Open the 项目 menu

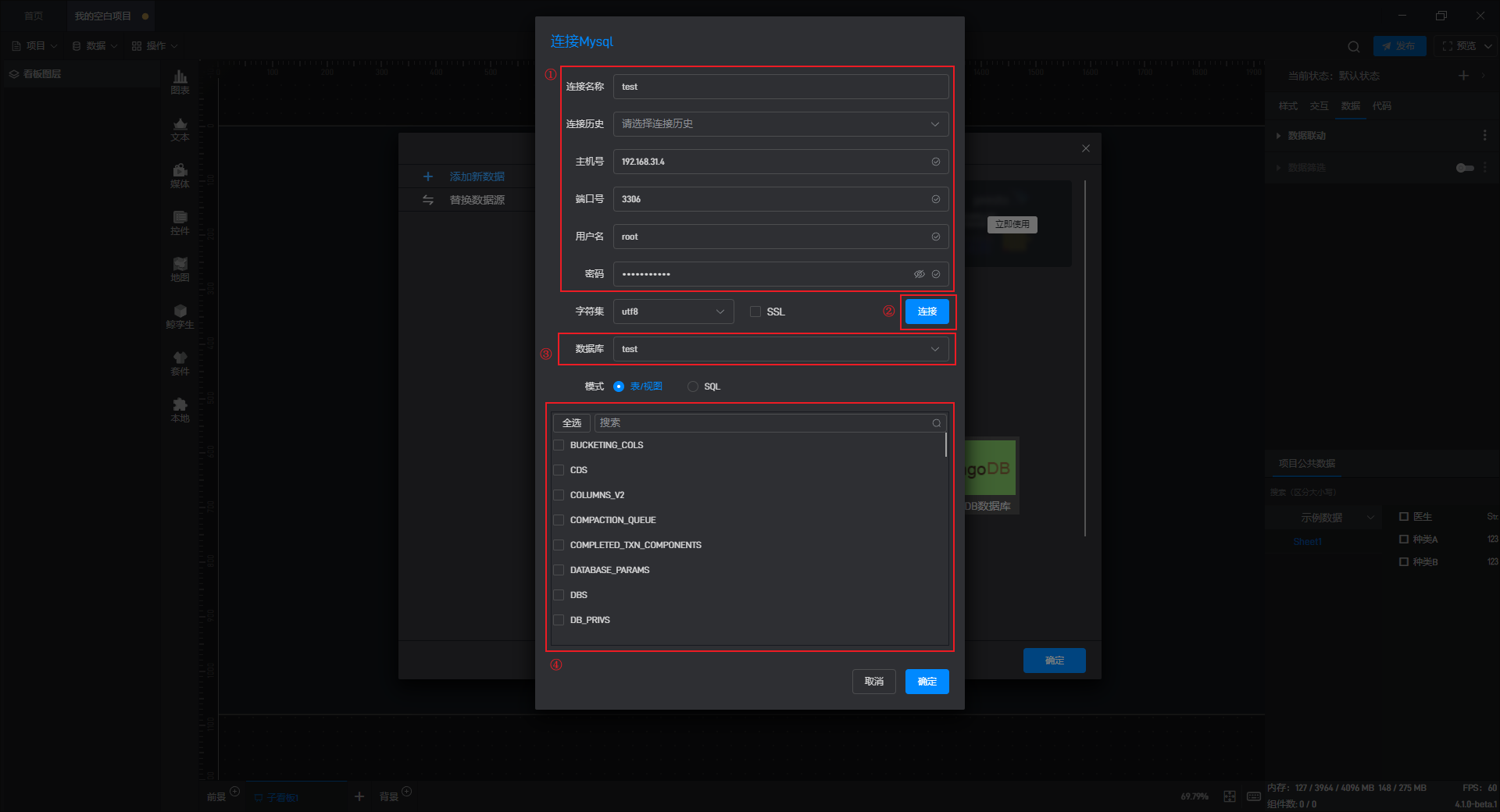coord(35,46)
